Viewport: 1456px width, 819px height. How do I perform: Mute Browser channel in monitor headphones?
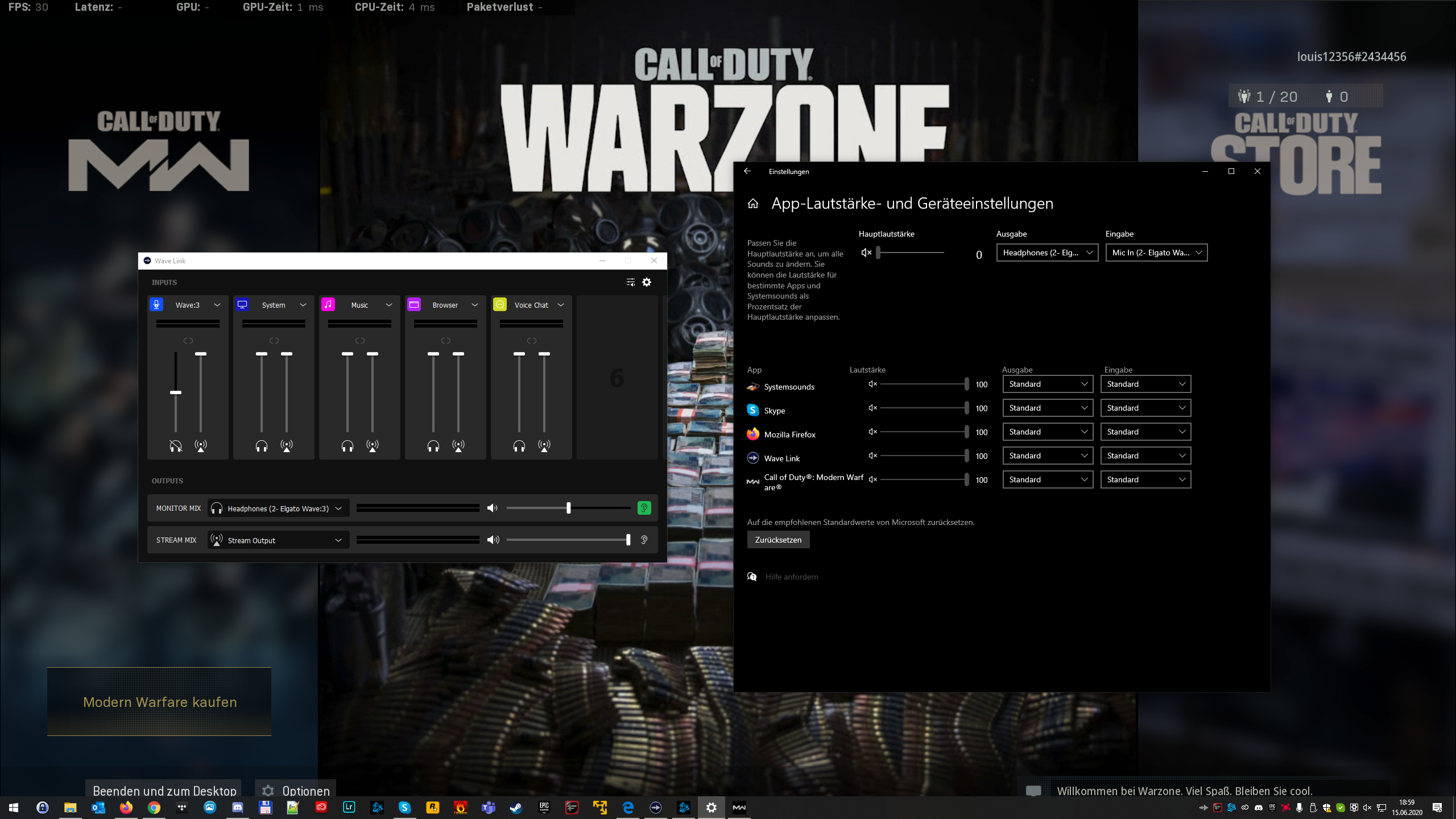[433, 446]
